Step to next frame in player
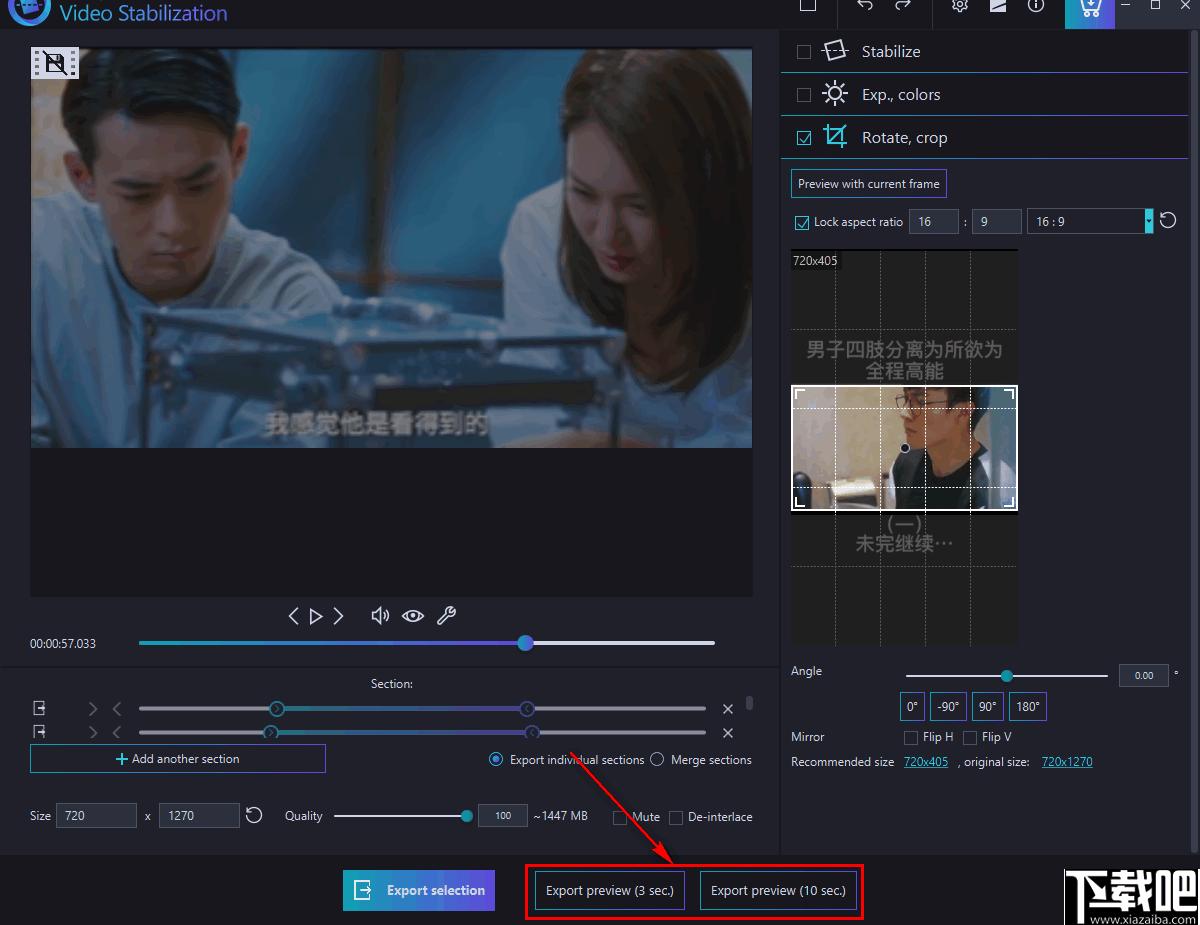 [339, 616]
